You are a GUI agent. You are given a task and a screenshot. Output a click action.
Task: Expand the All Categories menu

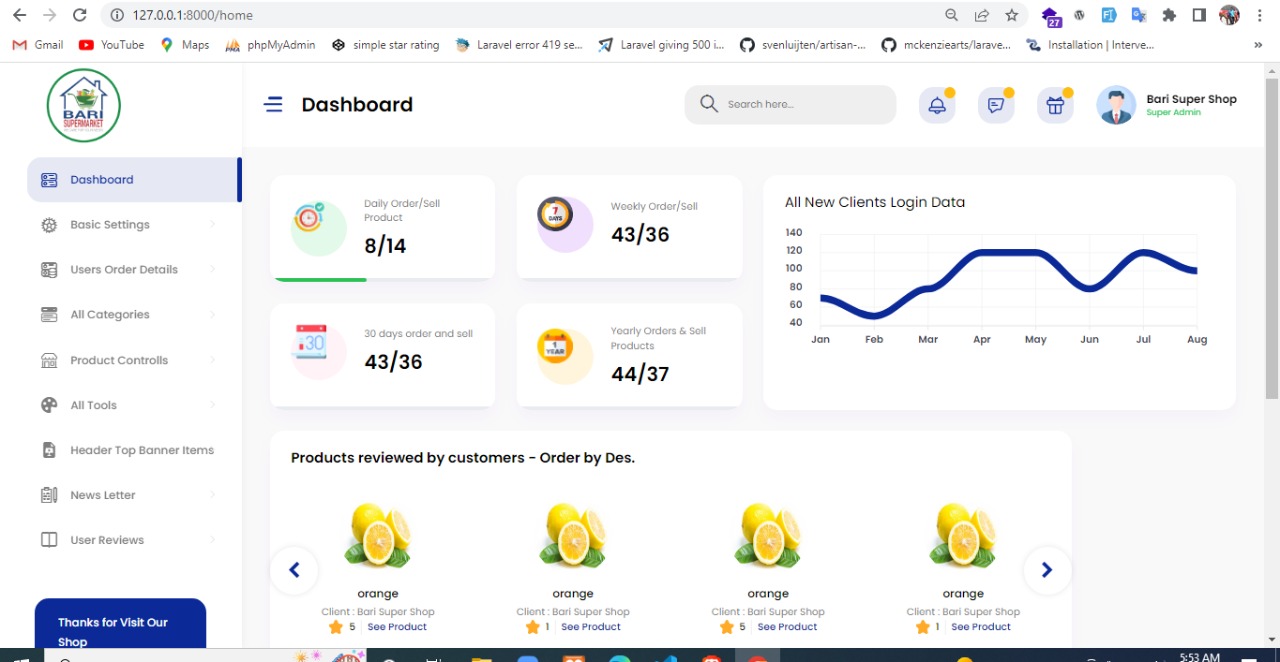click(110, 315)
